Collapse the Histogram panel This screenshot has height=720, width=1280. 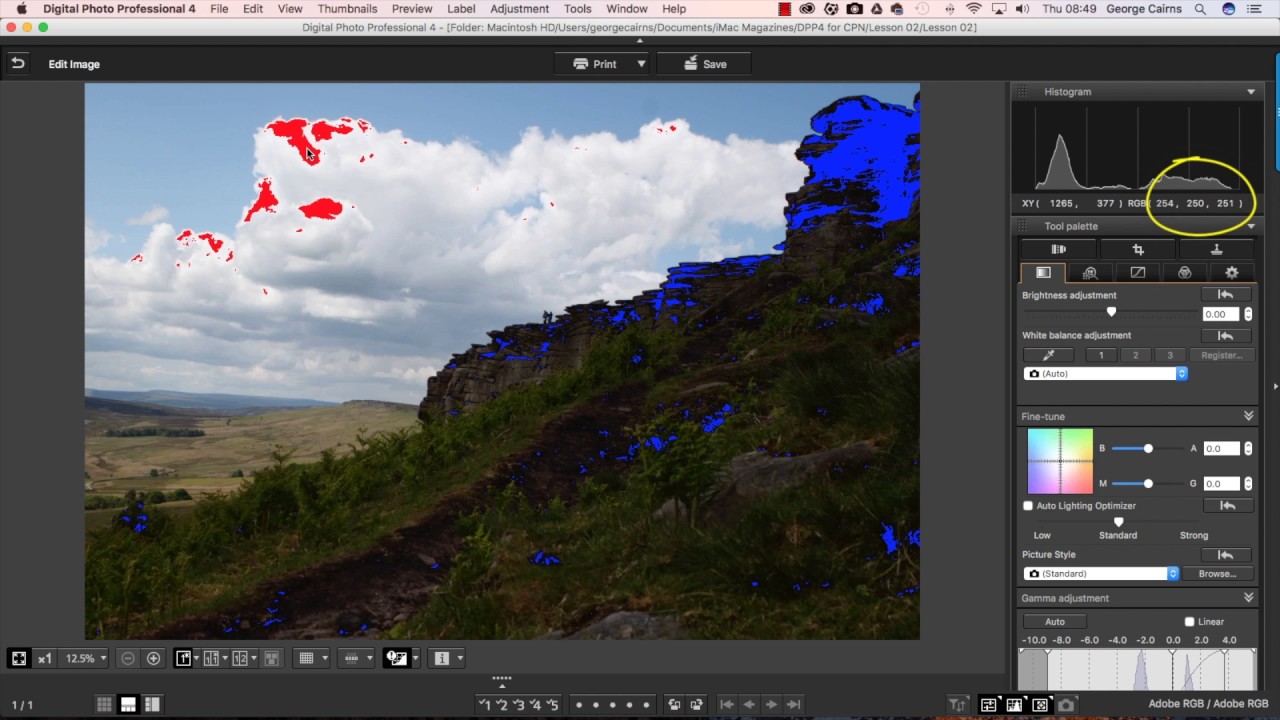coord(1251,92)
